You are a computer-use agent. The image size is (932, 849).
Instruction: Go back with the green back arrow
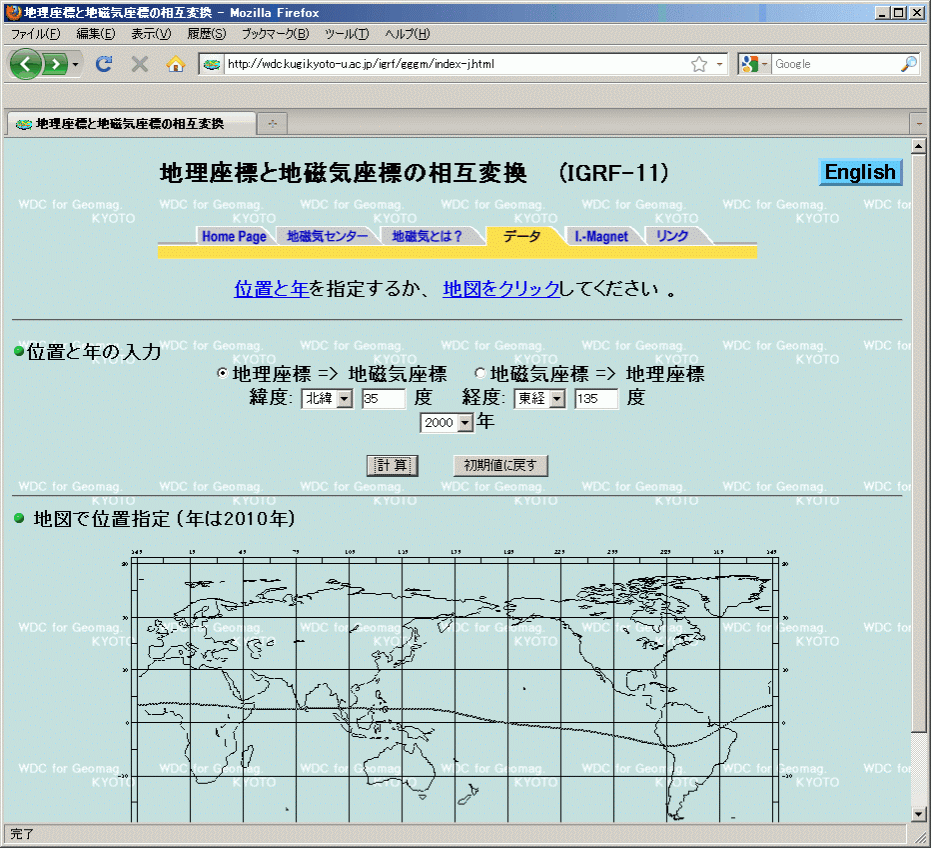pyautogui.click(x=26, y=64)
